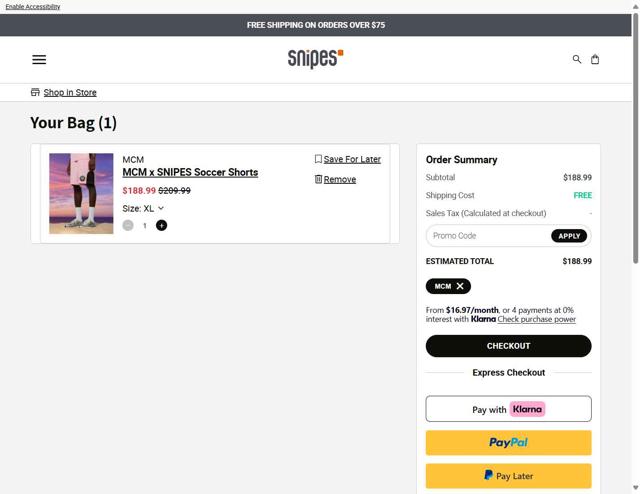Click the Sales Tax (Calculated at checkout) label

tap(486, 213)
